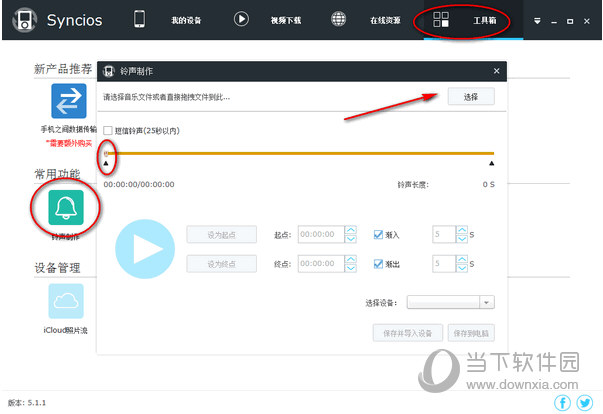
Task: Click the 起点 time input field
Action: click(x=321, y=234)
